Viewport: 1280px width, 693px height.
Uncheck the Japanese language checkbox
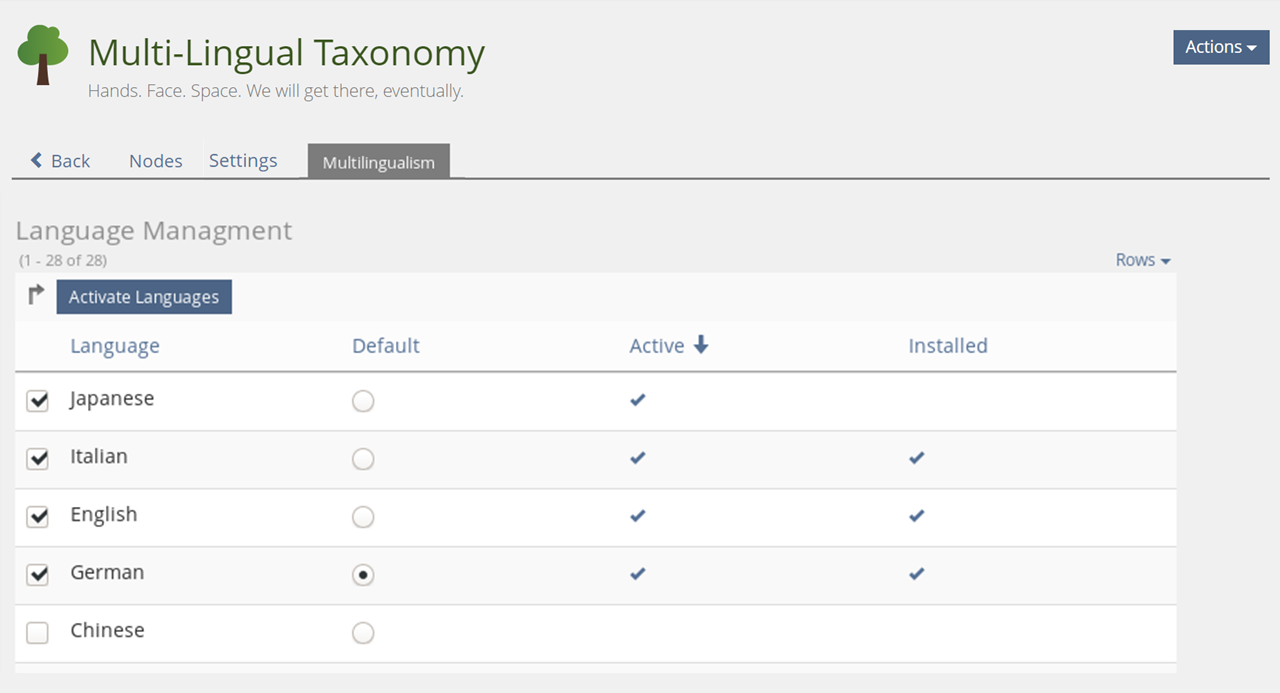click(x=37, y=401)
